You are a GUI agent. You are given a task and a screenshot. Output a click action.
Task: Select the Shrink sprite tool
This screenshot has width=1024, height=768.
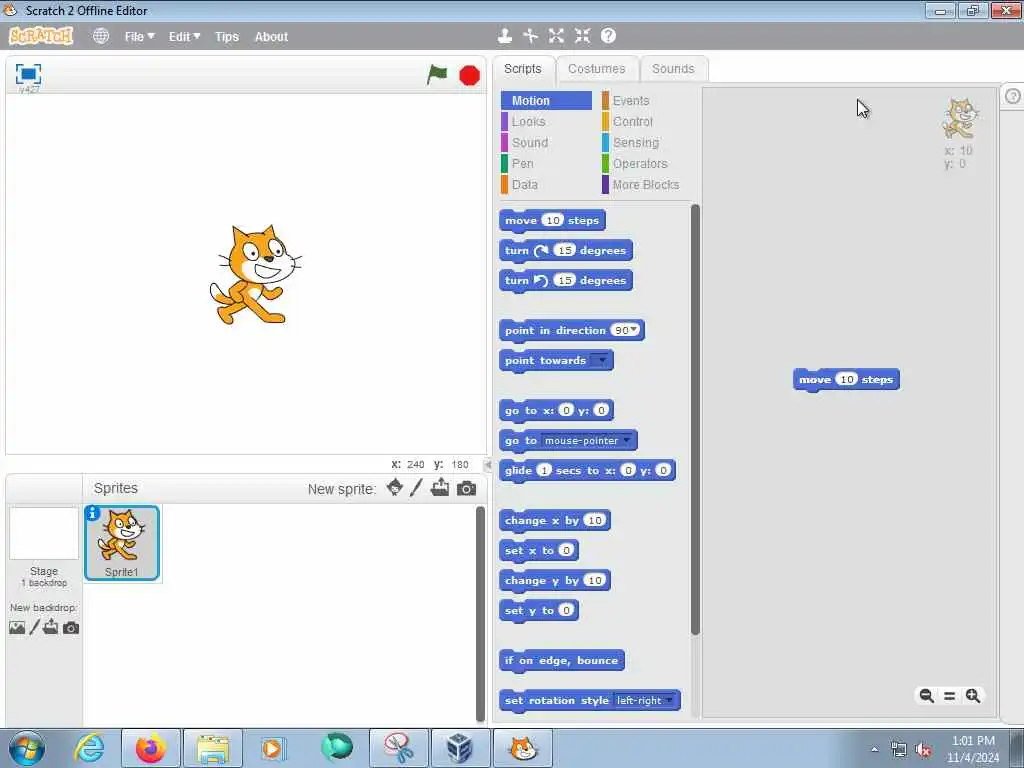pos(583,36)
